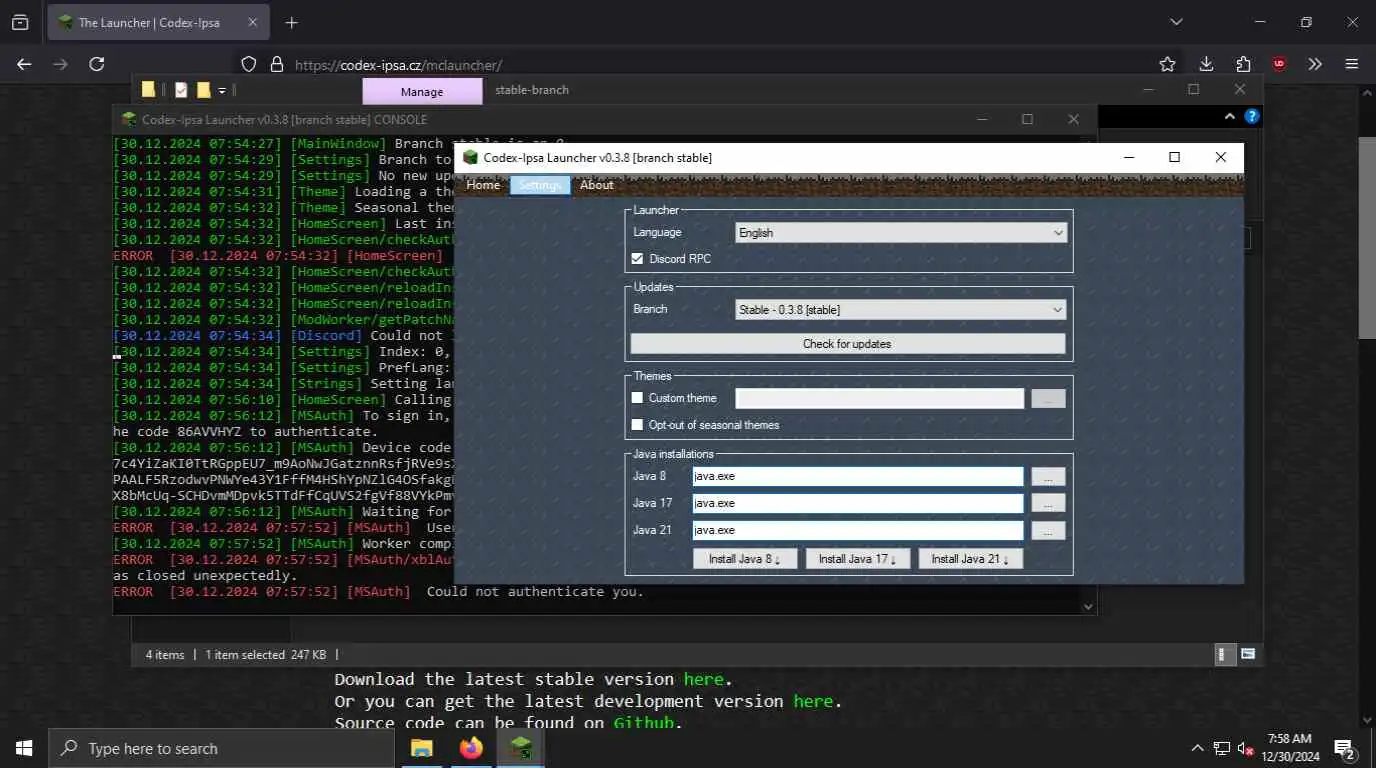
Task: Open the Github source code link
Action: [x=643, y=723]
